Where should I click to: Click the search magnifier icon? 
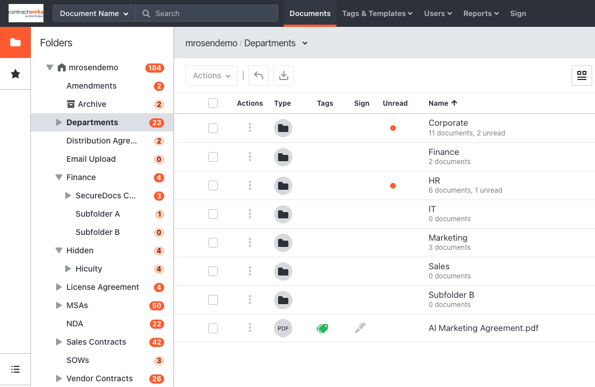pos(146,13)
